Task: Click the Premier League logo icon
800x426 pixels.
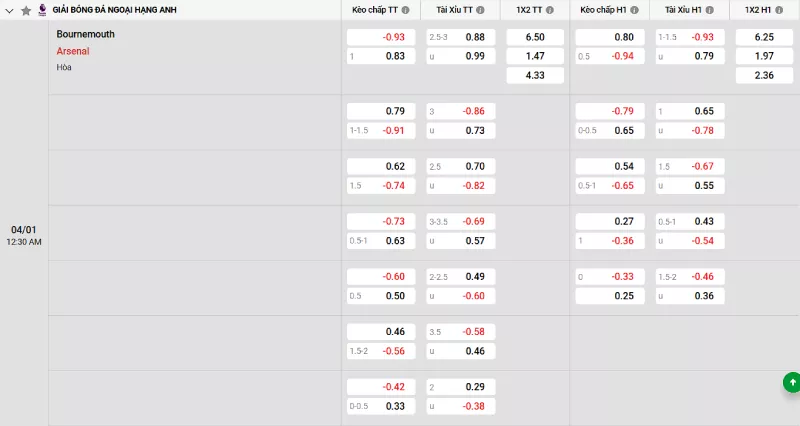Action: tap(42, 9)
